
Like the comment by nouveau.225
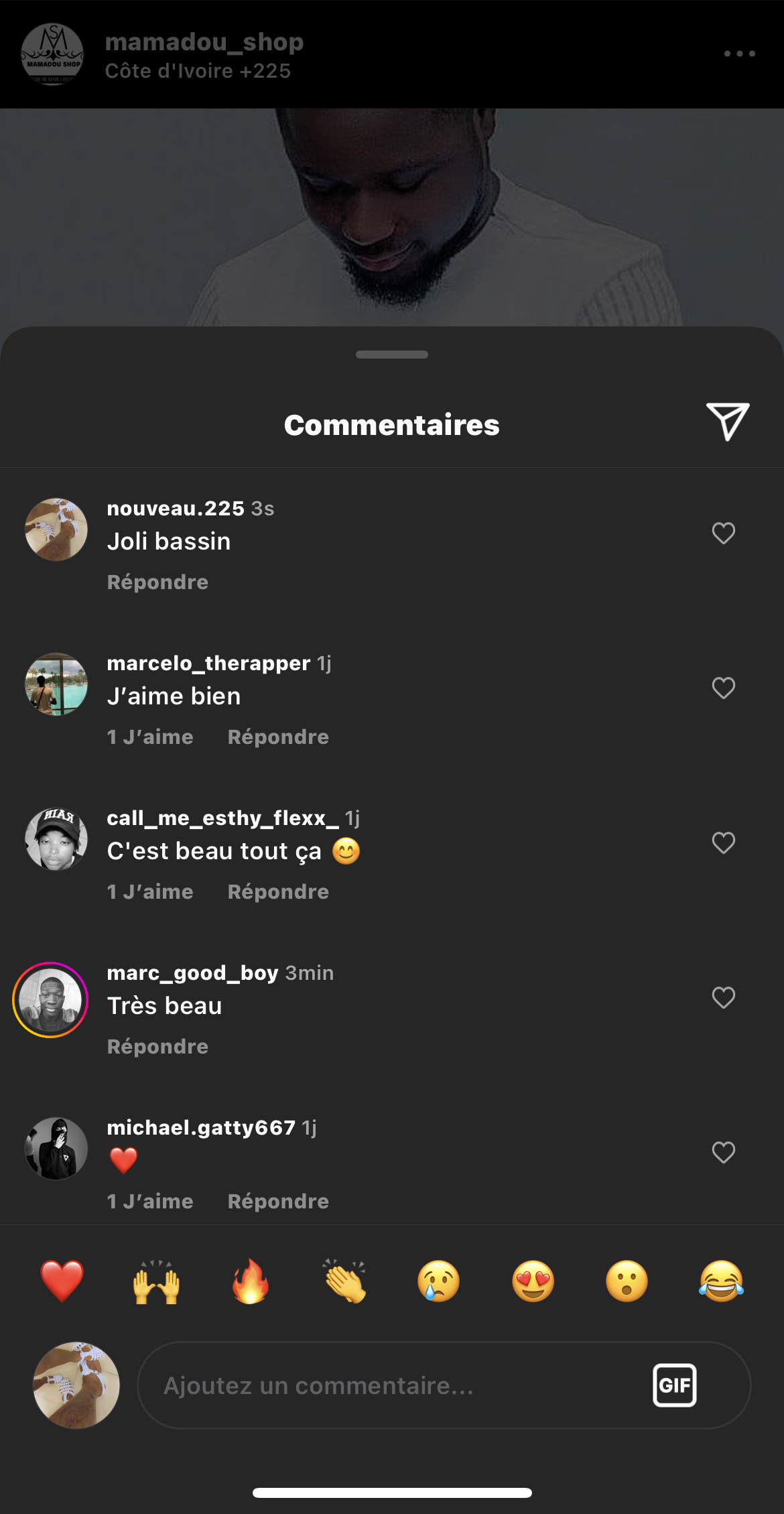point(723,533)
